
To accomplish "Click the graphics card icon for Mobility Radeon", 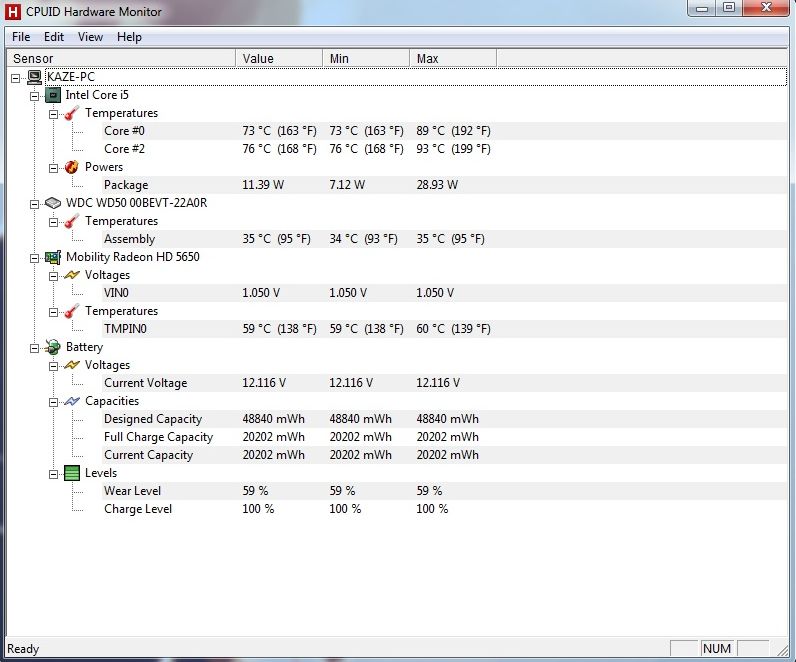I will [53, 257].
